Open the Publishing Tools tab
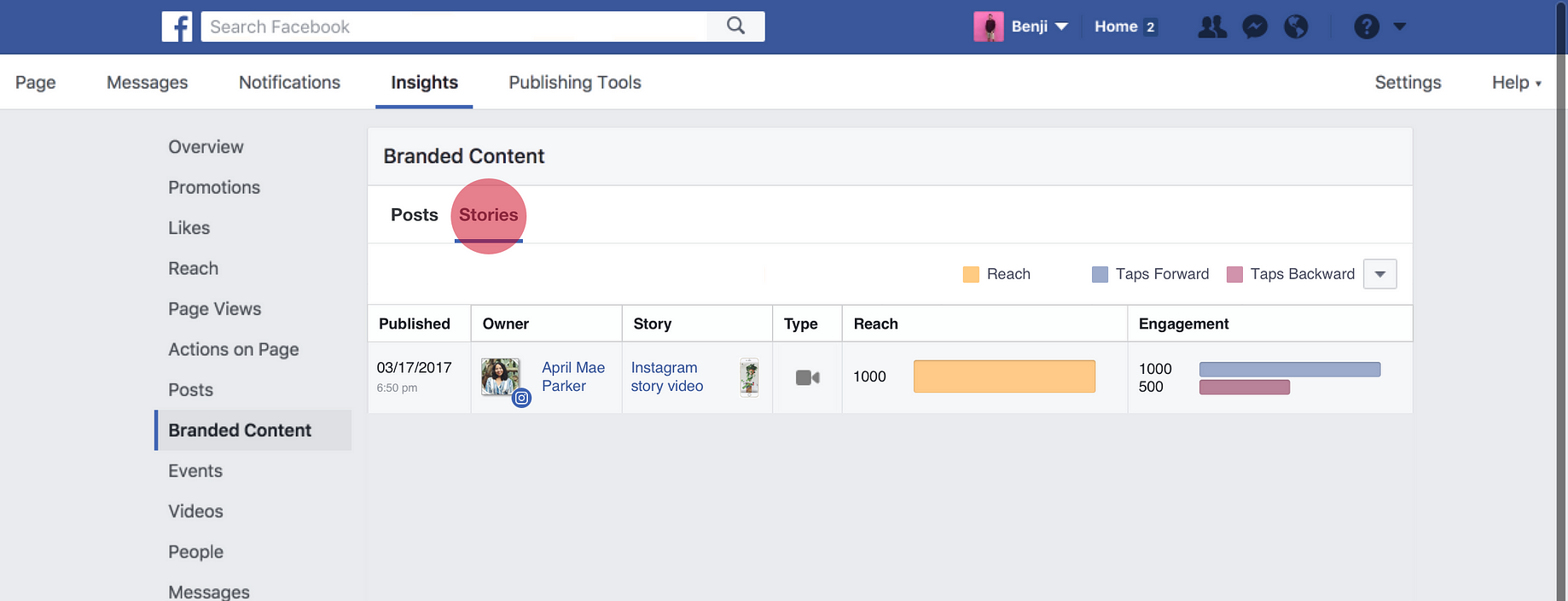Viewport: 1568px width, 601px height. tap(575, 83)
